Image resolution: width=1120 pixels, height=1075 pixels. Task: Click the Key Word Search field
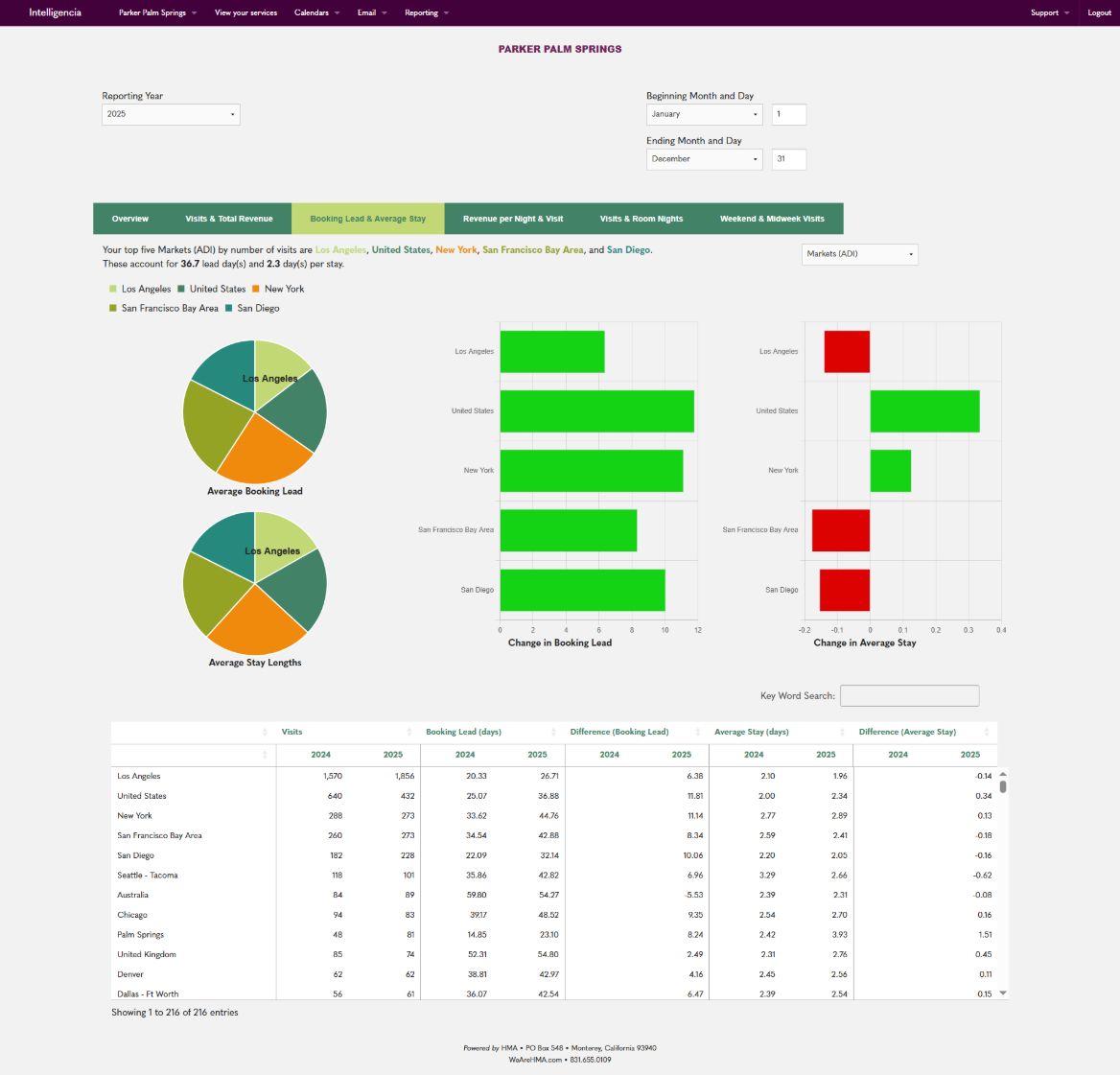909,695
